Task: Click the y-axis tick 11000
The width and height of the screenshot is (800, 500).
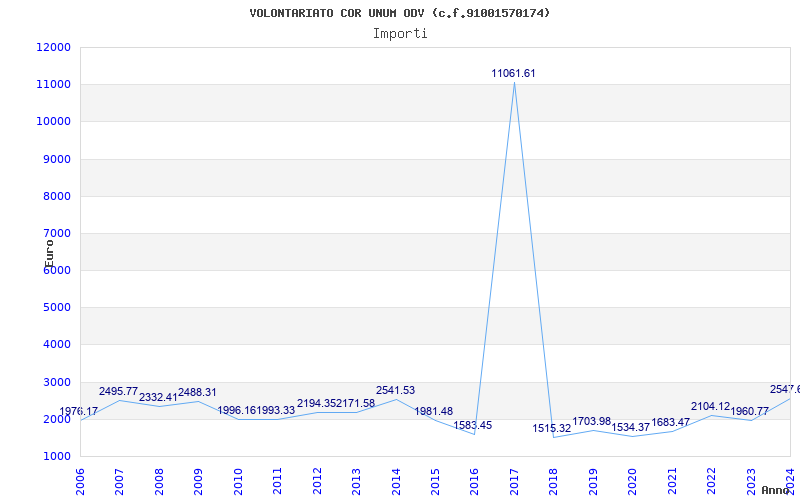Action: [54, 85]
